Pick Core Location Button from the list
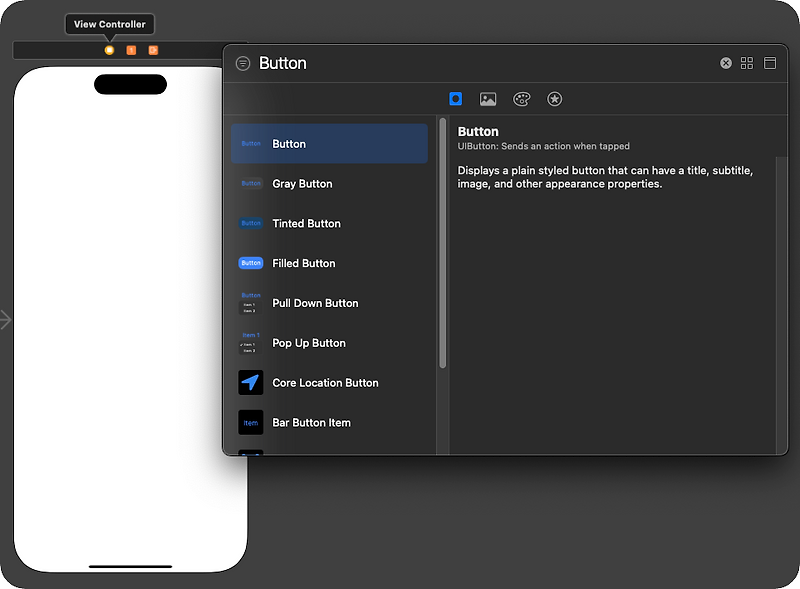The image size is (800, 589). [x=325, y=383]
